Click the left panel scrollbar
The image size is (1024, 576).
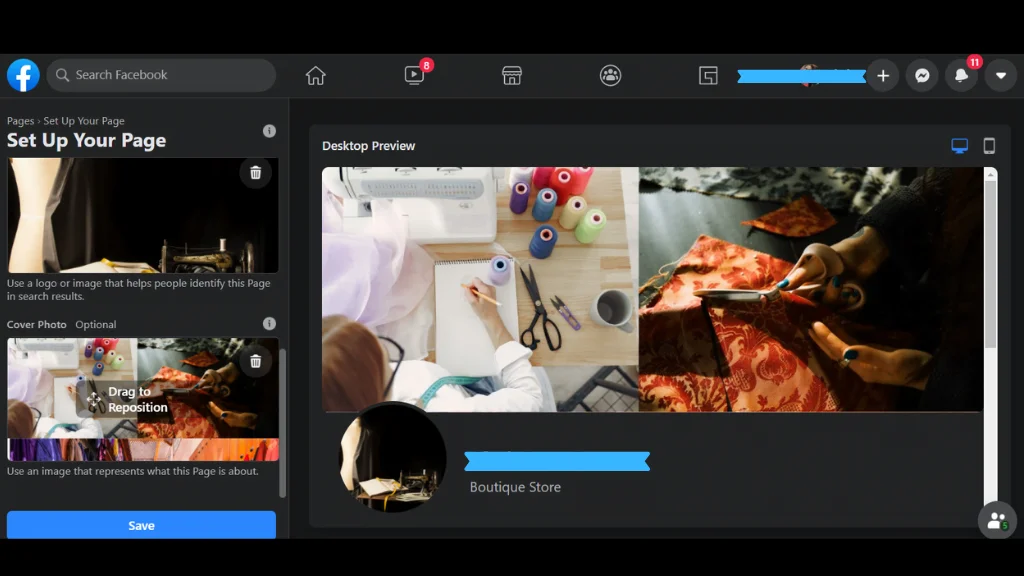pyautogui.click(x=282, y=423)
